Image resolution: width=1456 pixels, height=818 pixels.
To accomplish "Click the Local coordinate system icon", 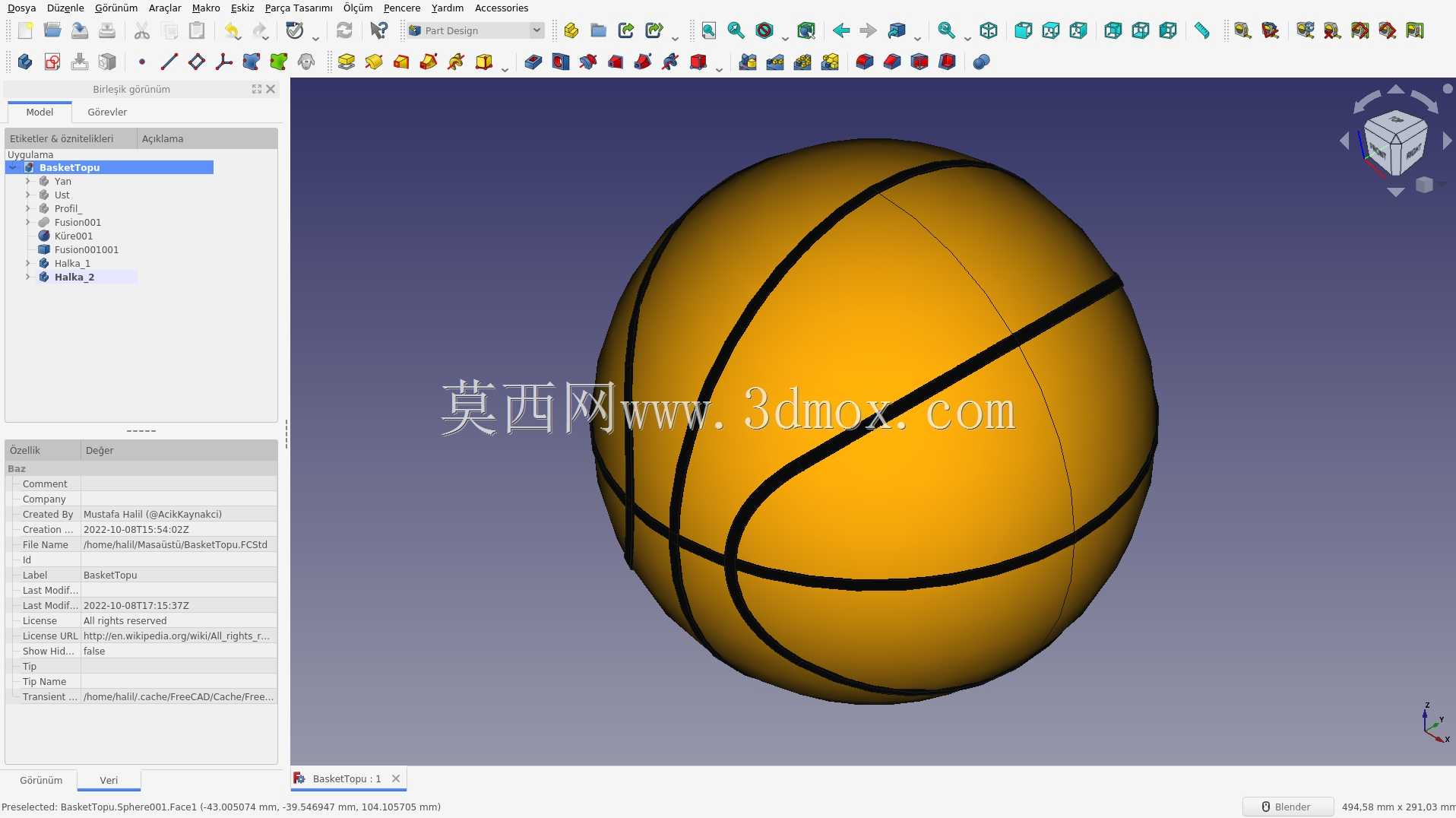I will pos(223,62).
